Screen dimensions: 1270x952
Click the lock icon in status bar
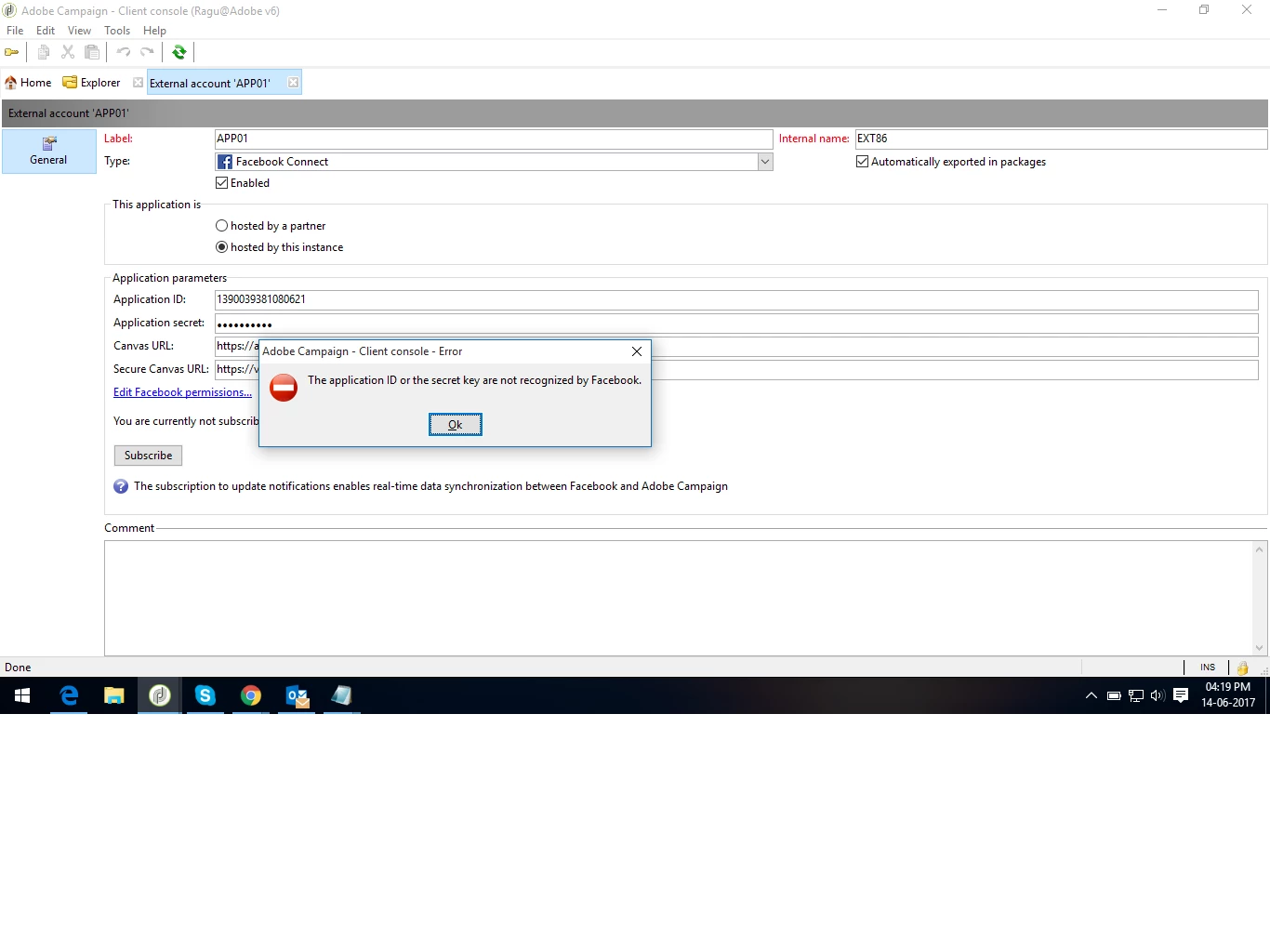(1243, 668)
